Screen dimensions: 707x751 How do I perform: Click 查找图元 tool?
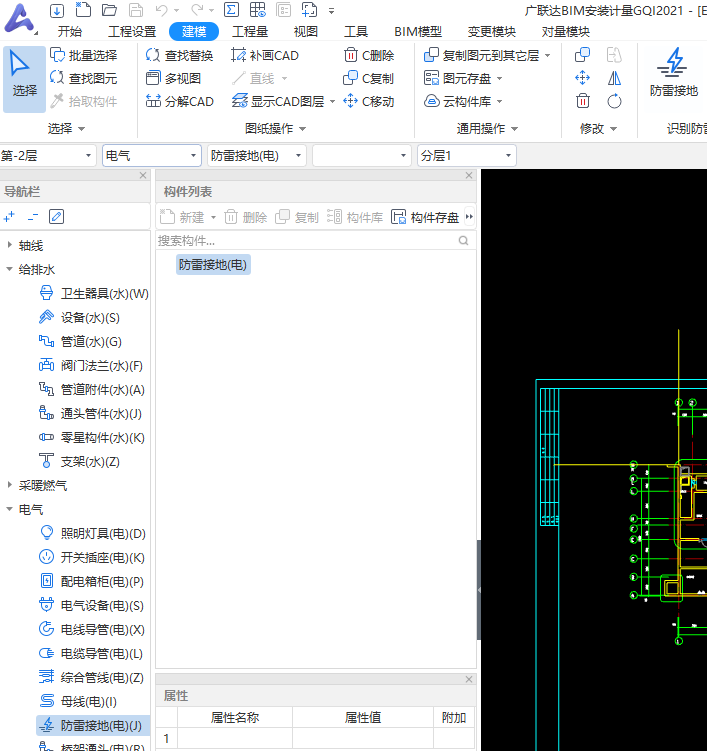click(84, 78)
